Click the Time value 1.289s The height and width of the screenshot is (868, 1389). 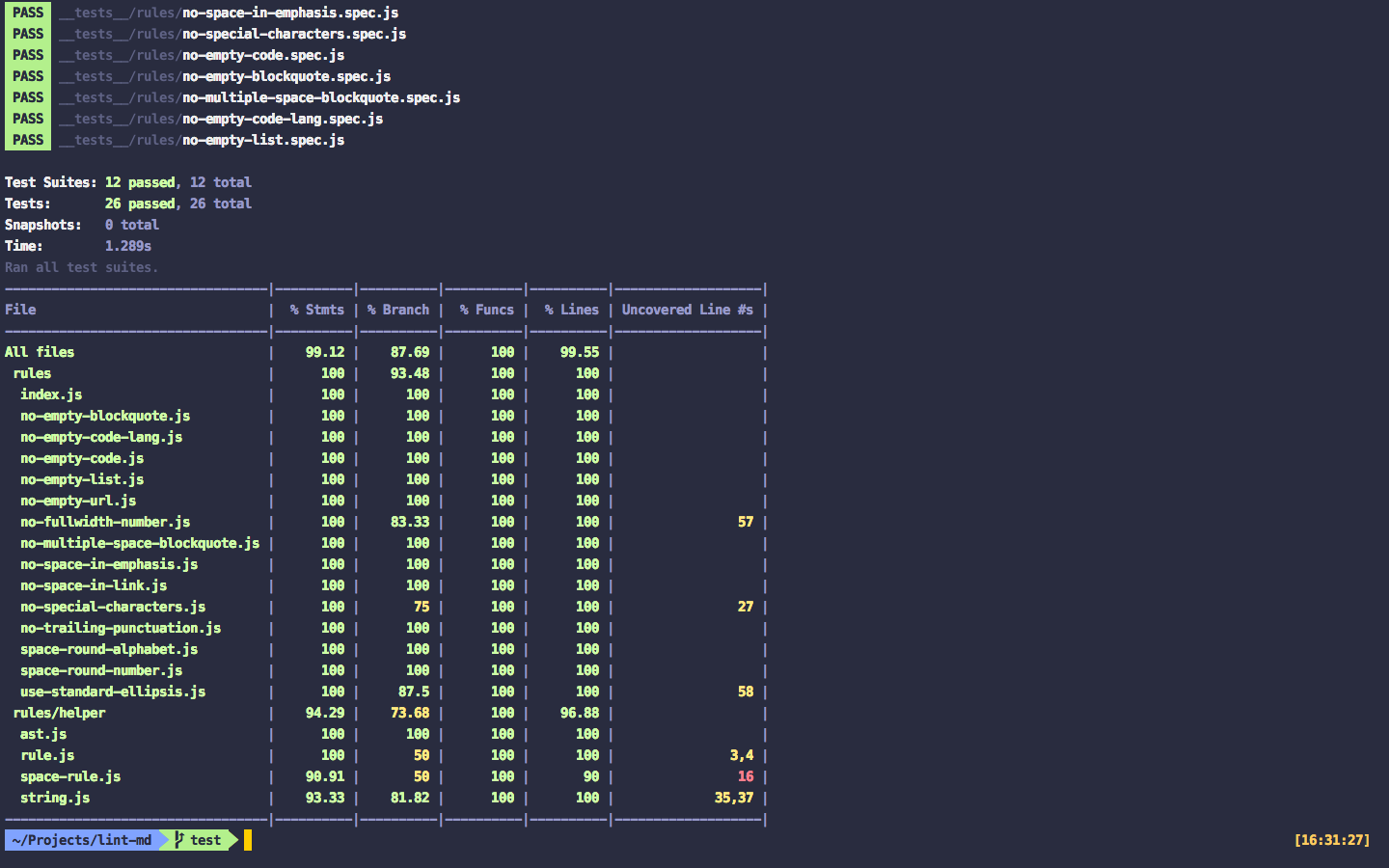click(128, 246)
